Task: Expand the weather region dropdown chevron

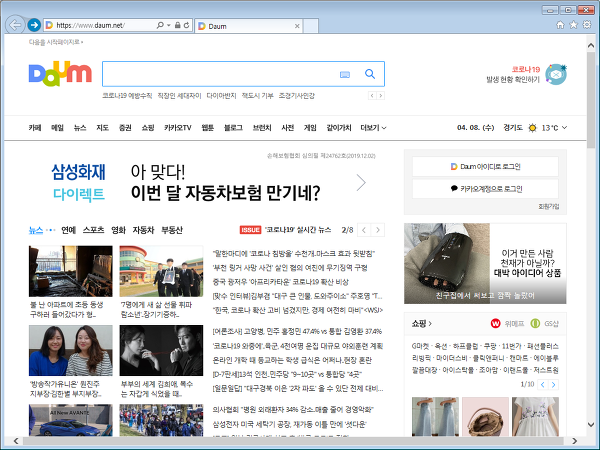Action: pyautogui.click(x=564, y=128)
